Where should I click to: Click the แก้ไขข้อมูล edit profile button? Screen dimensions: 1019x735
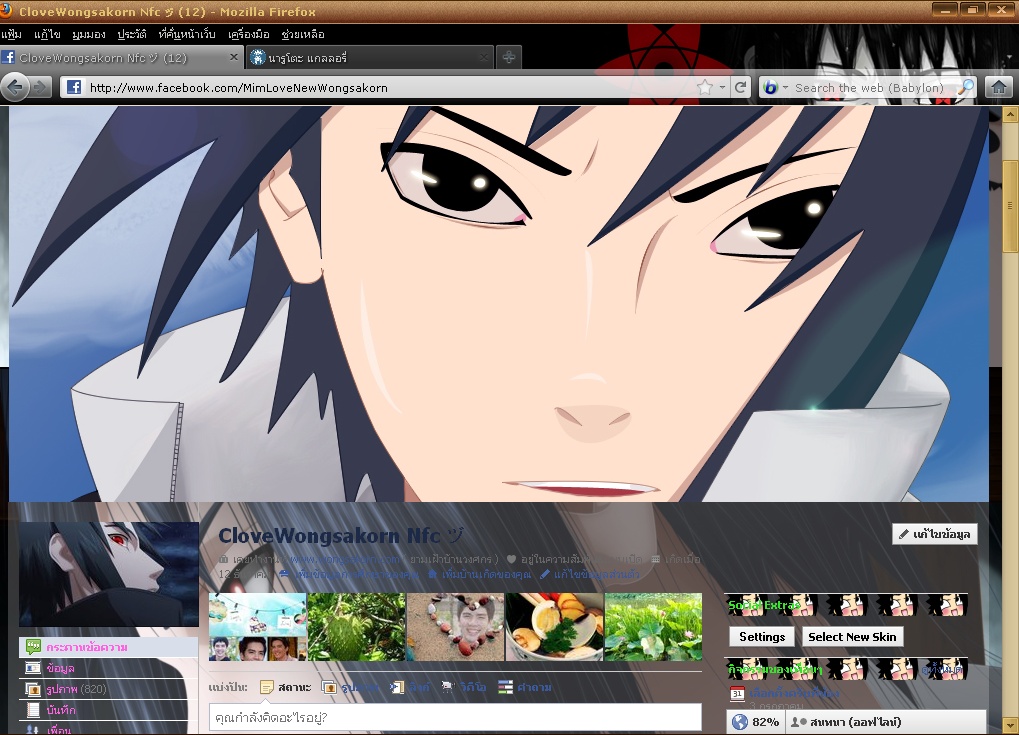(935, 534)
